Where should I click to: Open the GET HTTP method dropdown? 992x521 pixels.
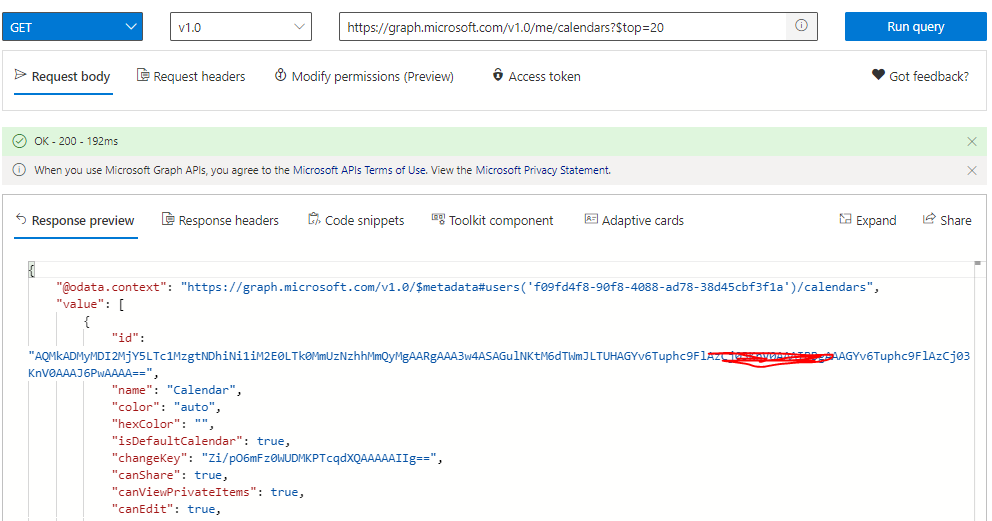coord(72,27)
